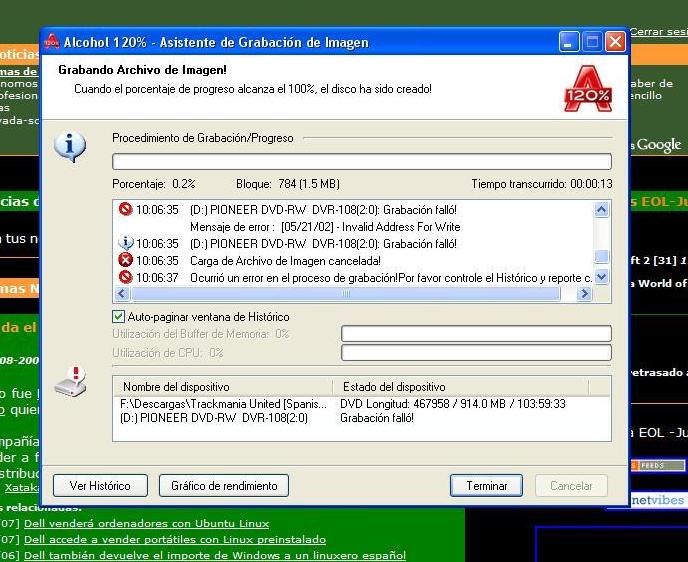Minimize the Alcohol 120% window
Screen dimensions: 688x562
coord(569,42)
